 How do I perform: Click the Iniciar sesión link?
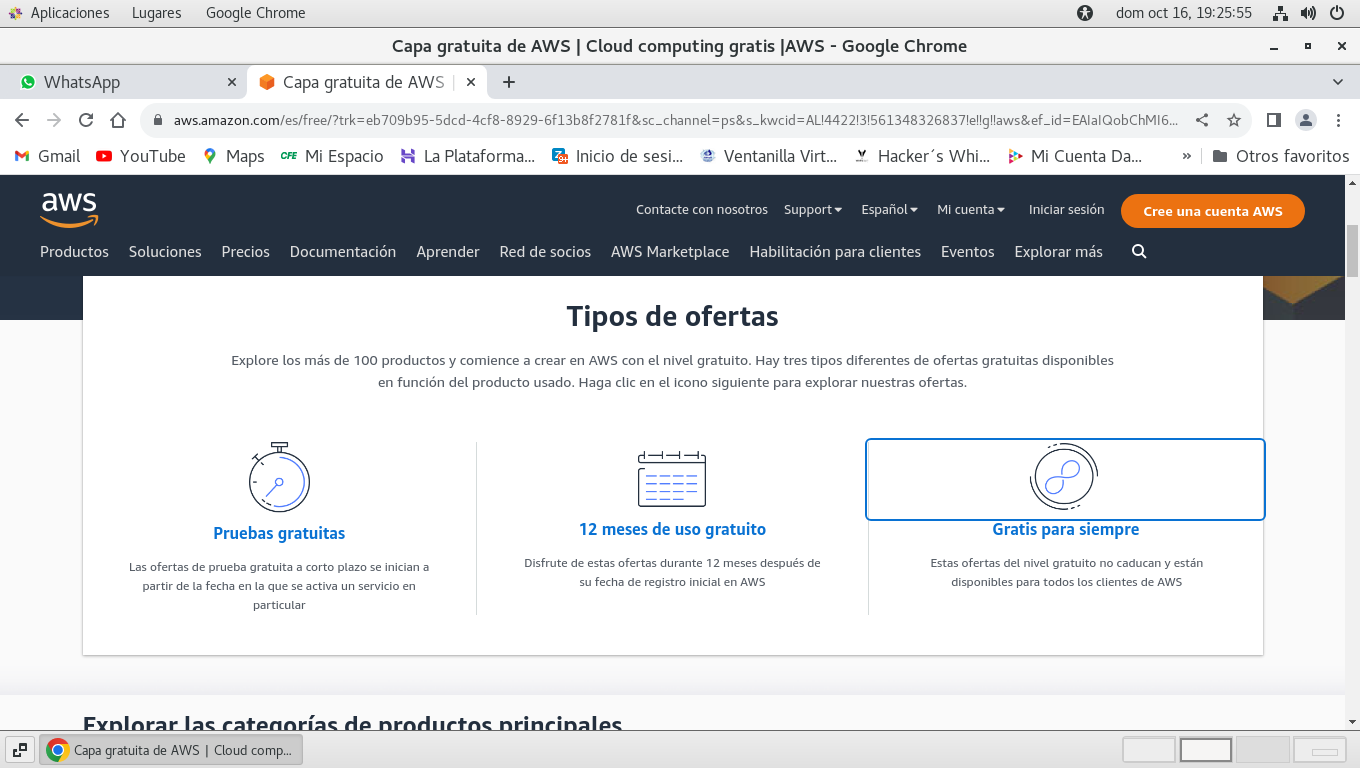1066,210
